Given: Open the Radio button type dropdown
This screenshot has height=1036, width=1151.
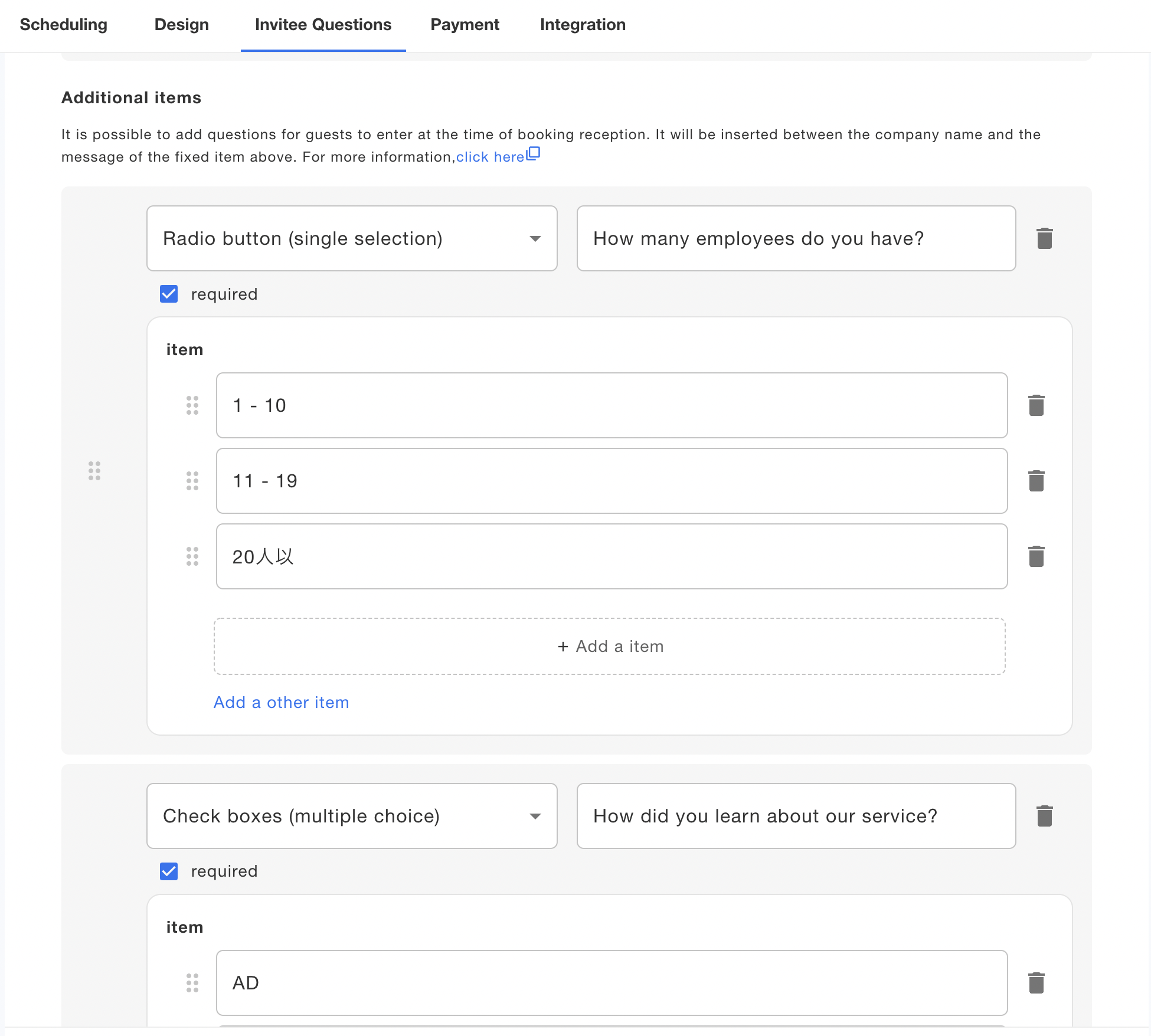Looking at the screenshot, I should click(352, 238).
